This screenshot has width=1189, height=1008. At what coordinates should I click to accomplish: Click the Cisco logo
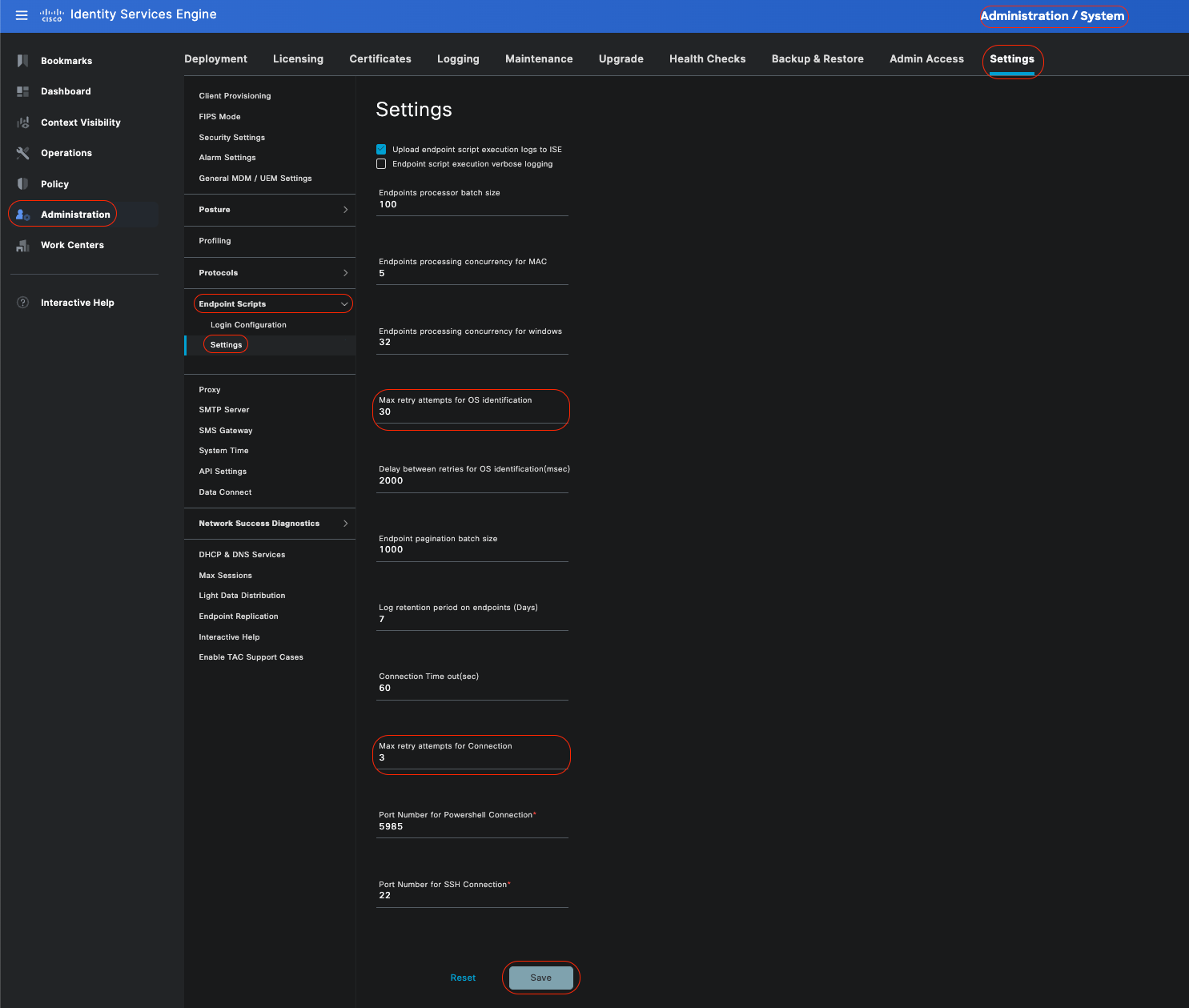point(52,15)
